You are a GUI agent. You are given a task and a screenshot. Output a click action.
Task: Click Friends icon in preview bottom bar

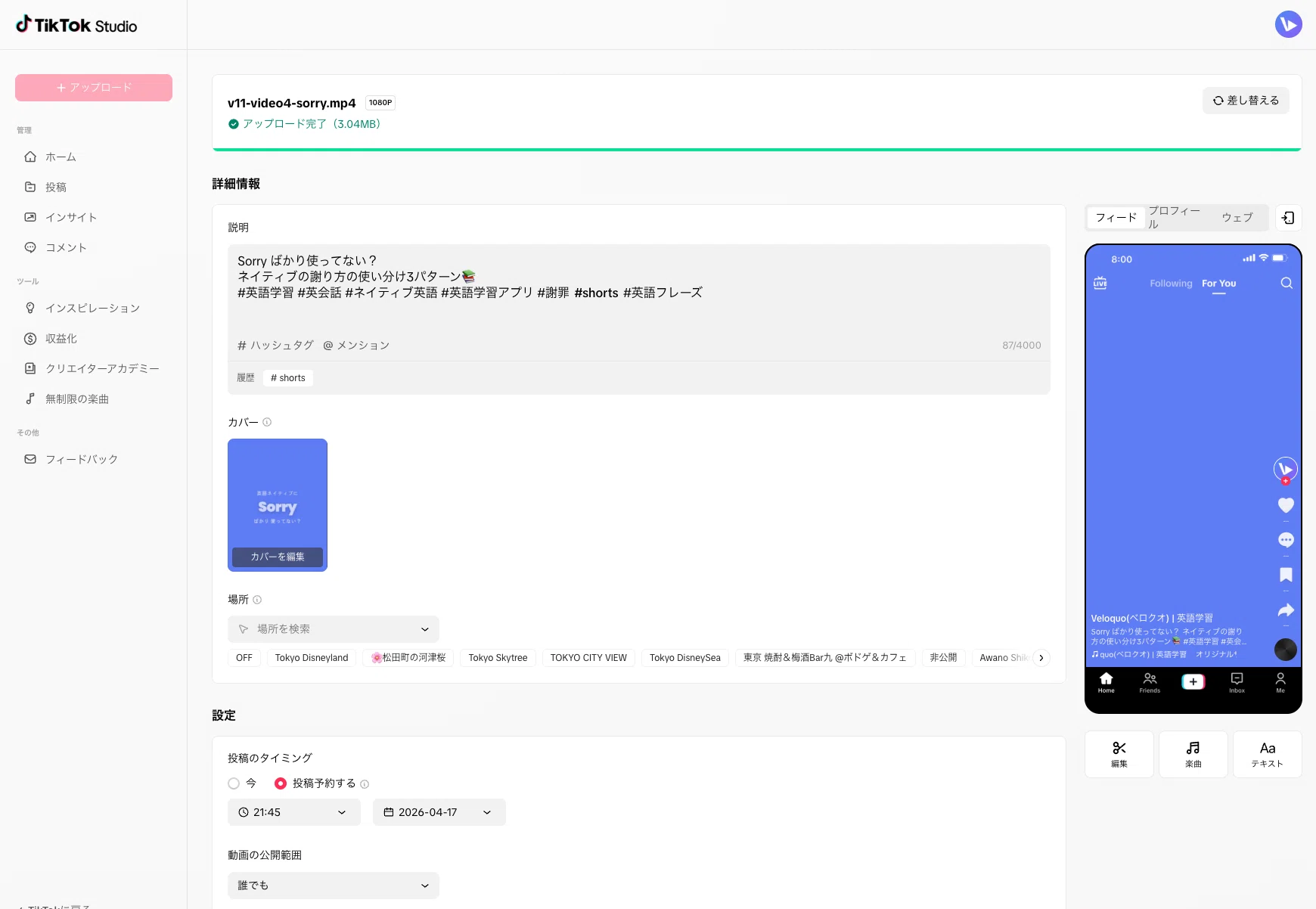pyautogui.click(x=1150, y=682)
